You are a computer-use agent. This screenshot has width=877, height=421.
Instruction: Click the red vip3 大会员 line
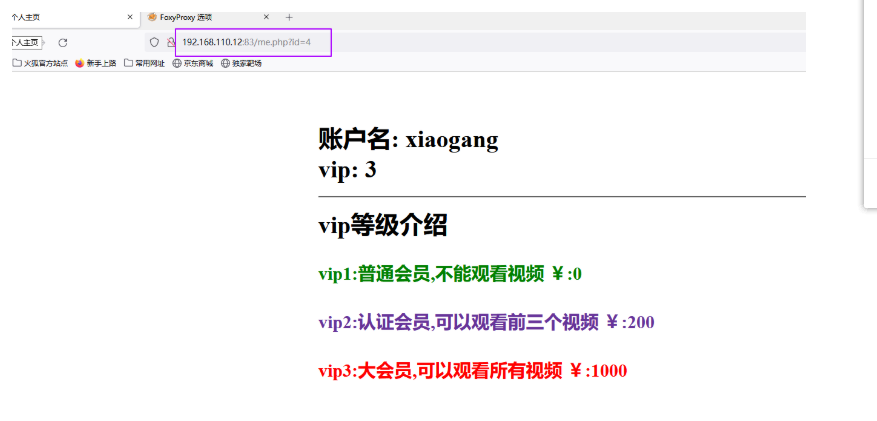pos(473,371)
